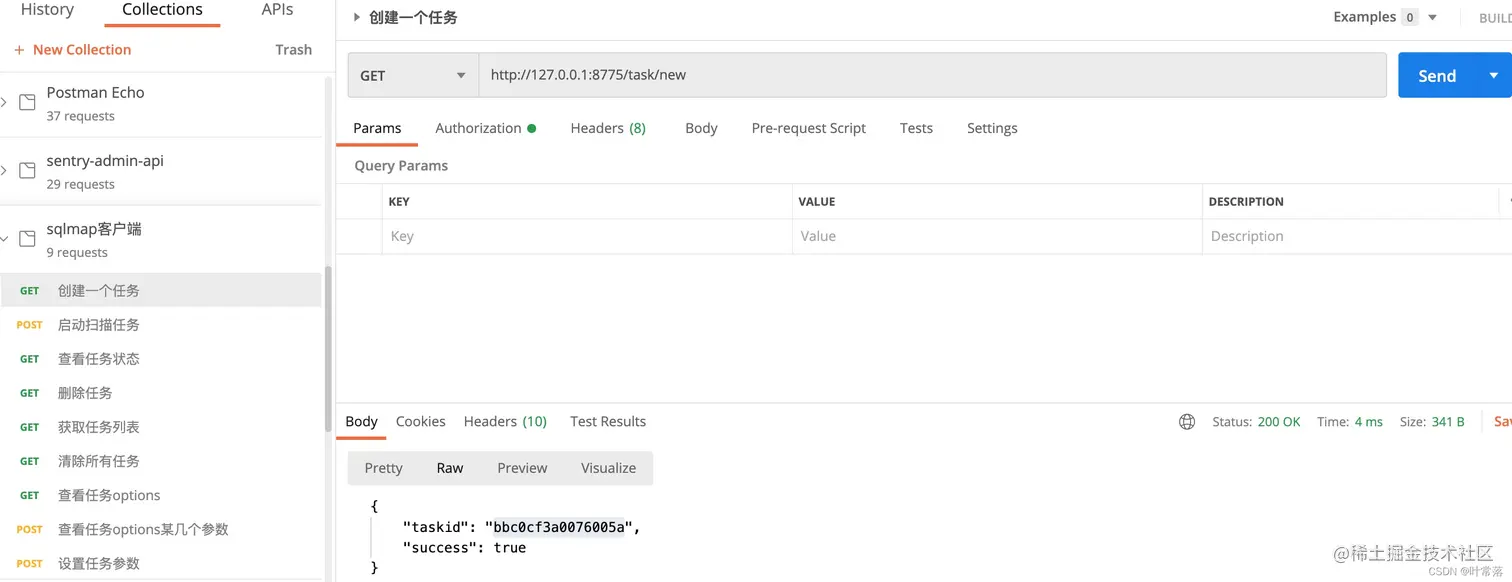Open the 查看任务options某几个参数 request
The height and width of the screenshot is (582, 1512).
(160, 529)
